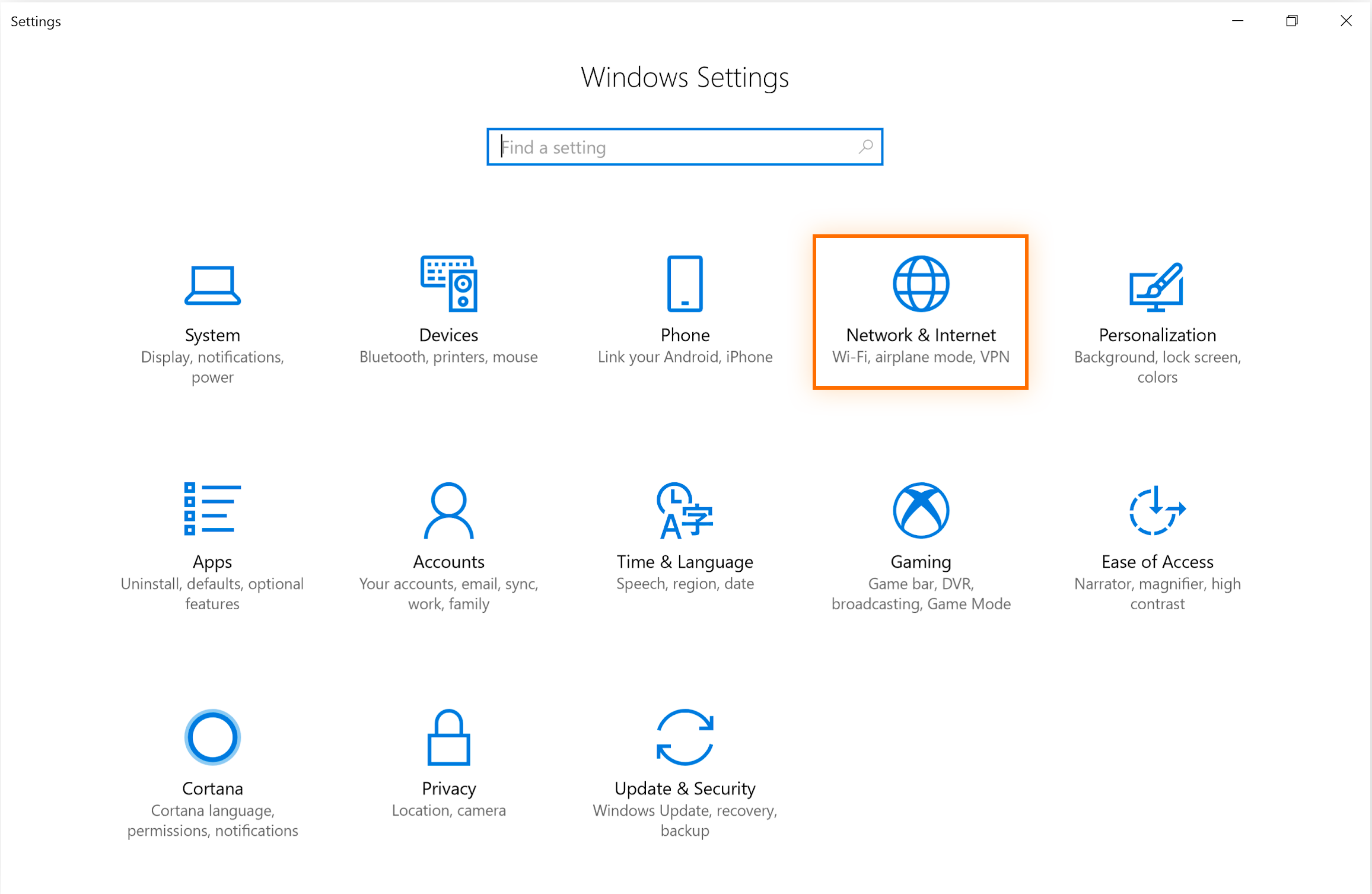This screenshot has height=894, width=1372.
Task: Click the Update & Security label
Action: [685, 788]
